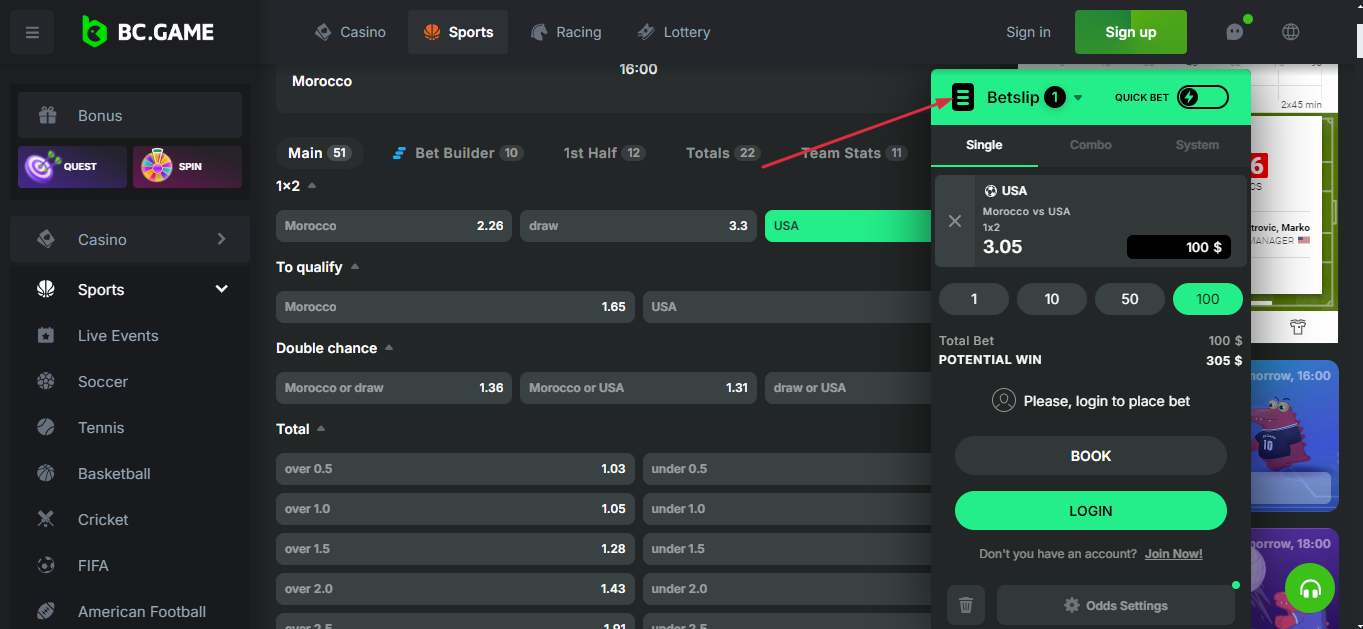Image resolution: width=1363 pixels, height=629 pixels.
Task: Click the trash icon in betslip
Action: [965, 605]
